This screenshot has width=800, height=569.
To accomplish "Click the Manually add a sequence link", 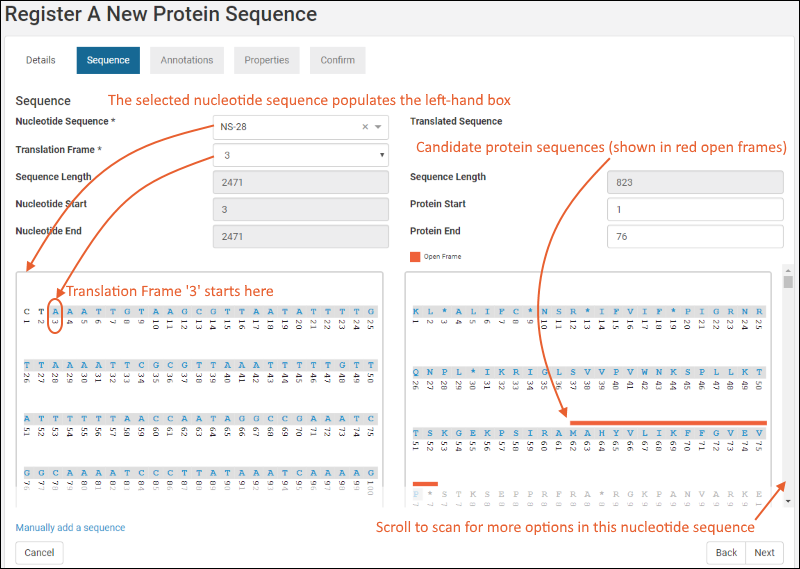I will pos(70,527).
